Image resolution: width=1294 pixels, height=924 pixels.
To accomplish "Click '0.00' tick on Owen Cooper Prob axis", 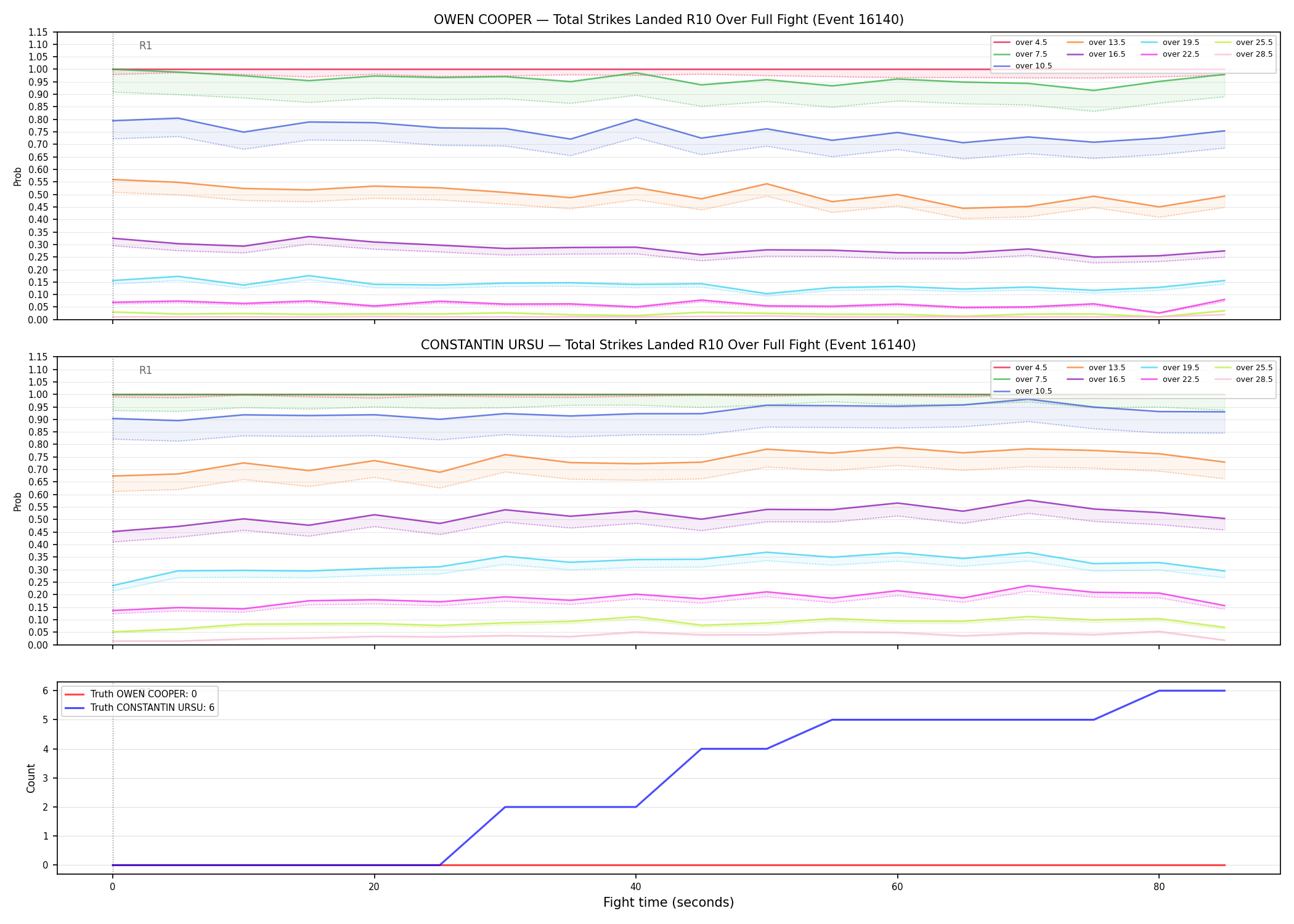I will coord(38,320).
